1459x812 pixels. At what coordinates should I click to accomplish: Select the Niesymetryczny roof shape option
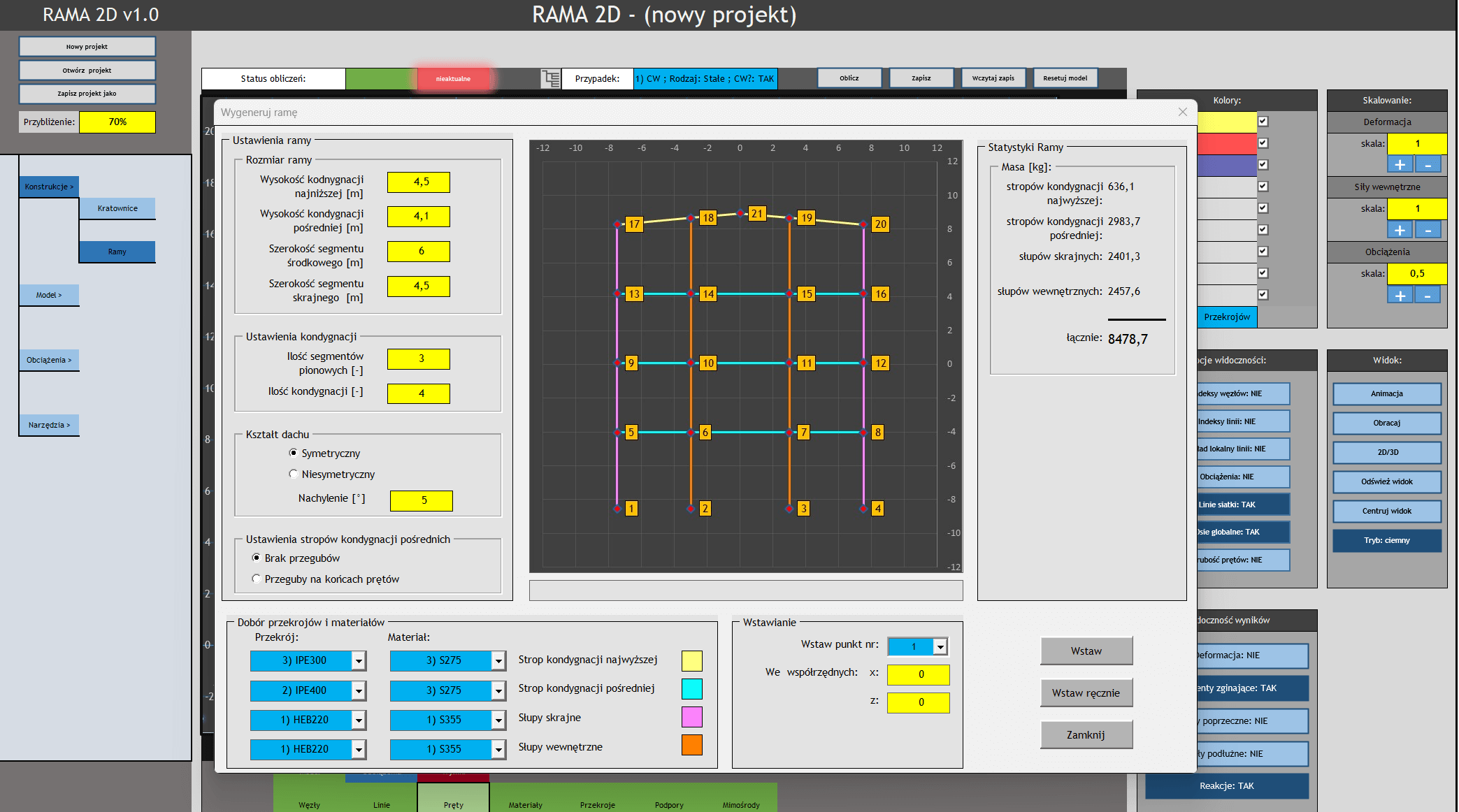tap(294, 474)
